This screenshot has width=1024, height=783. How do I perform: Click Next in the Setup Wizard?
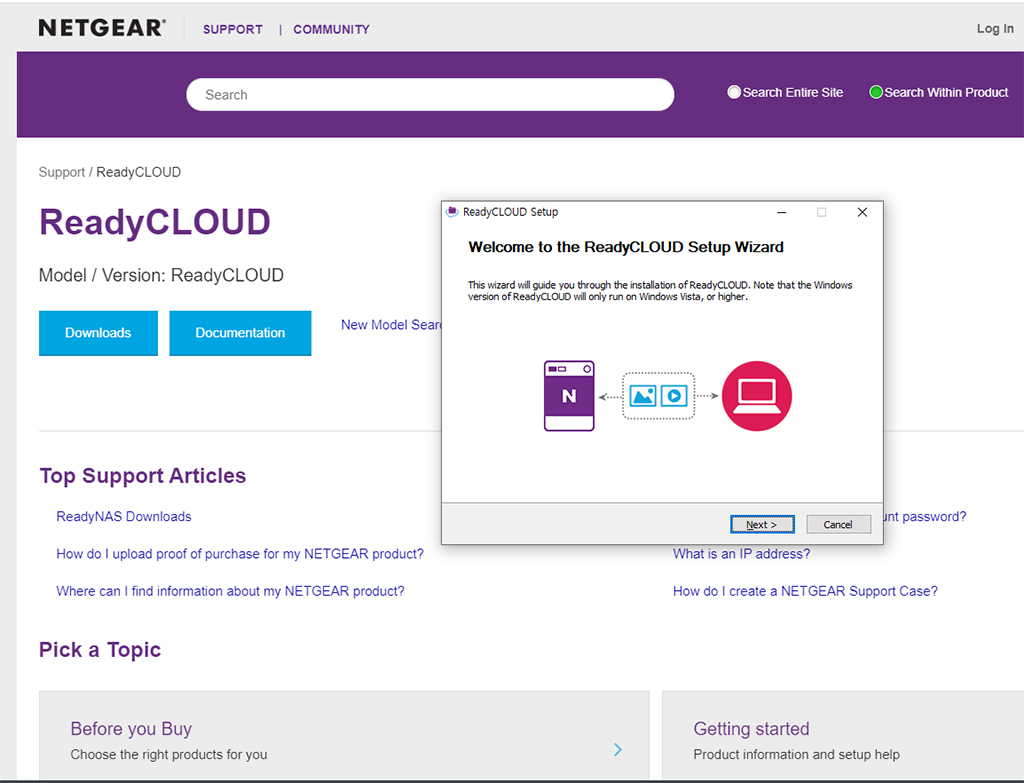(762, 524)
